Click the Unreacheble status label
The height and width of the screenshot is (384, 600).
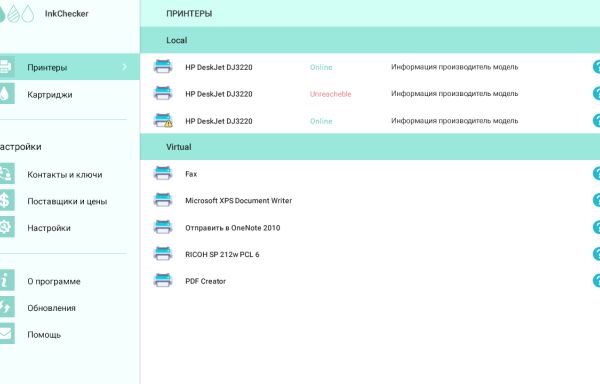[330, 94]
